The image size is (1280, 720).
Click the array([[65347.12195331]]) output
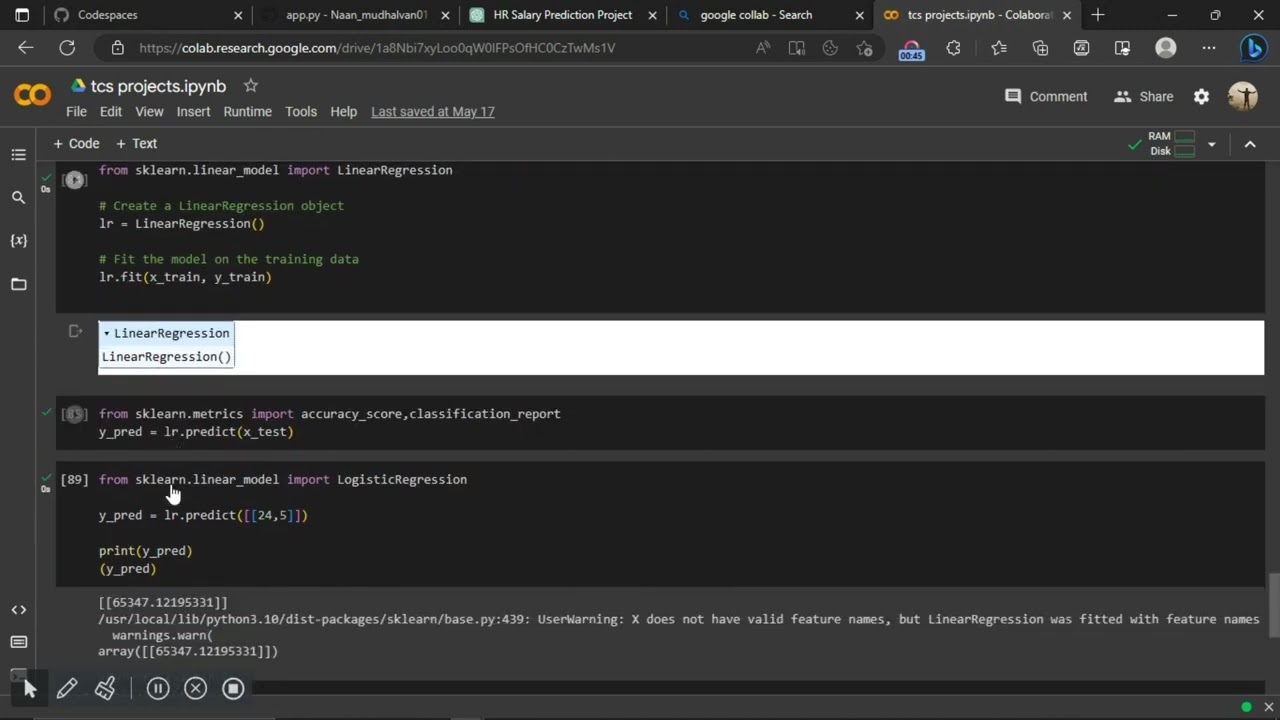tap(188, 652)
